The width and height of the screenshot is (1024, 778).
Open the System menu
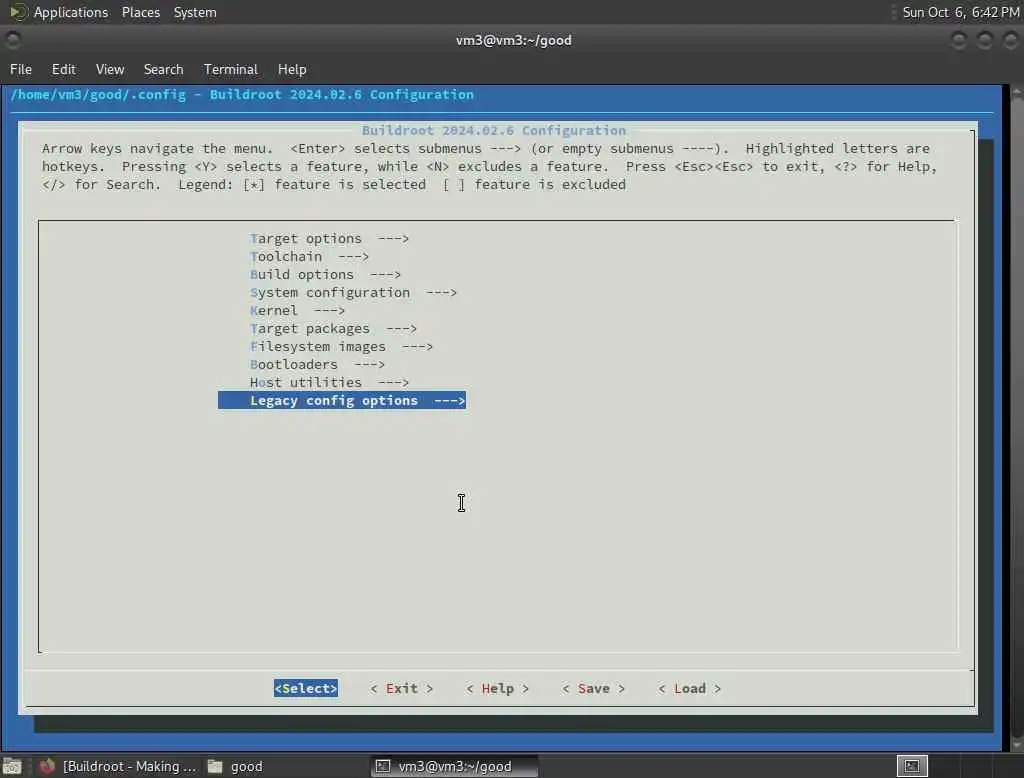click(x=195, y=12)
